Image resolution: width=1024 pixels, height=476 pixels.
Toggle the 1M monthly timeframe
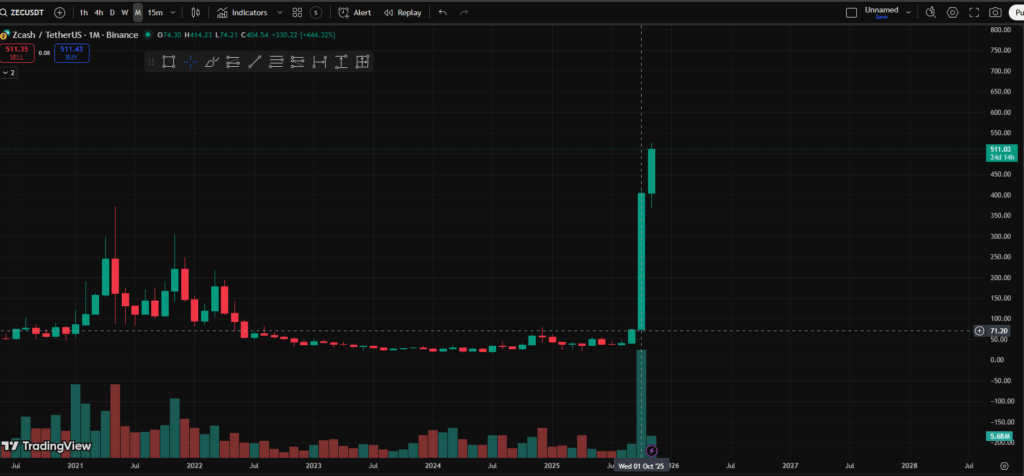[138, 13]
